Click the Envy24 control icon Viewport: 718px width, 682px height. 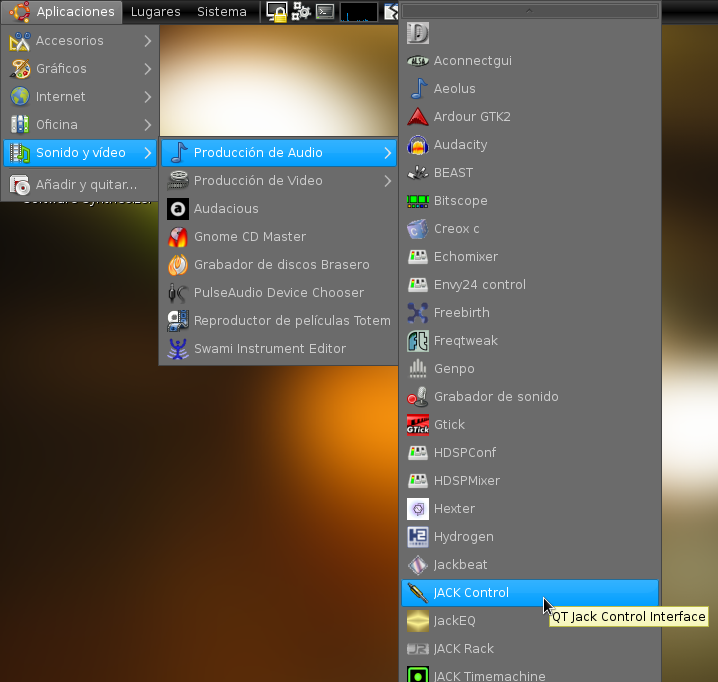click(418, 285)
